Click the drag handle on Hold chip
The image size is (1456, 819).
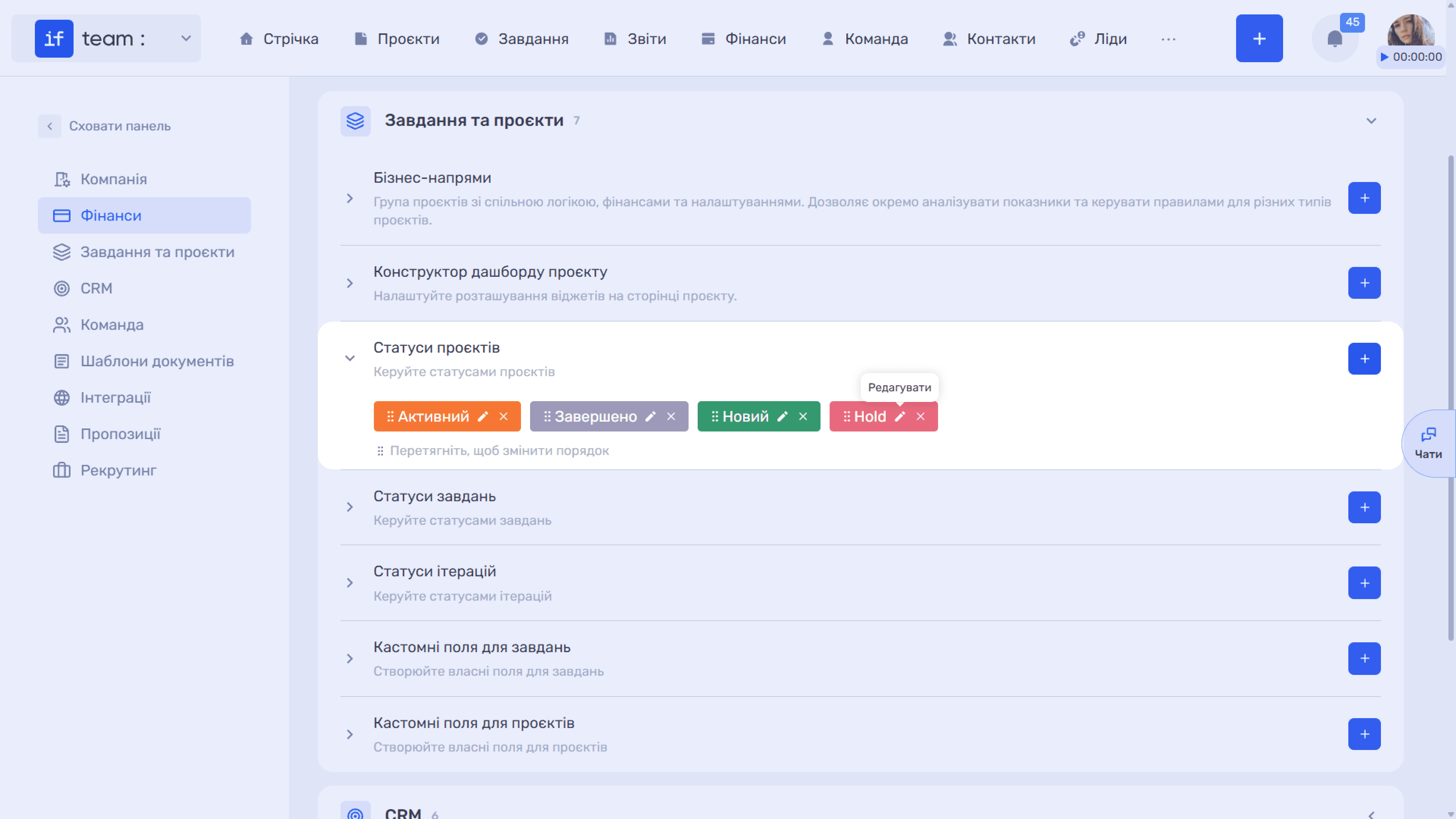(x=847, y=417)
